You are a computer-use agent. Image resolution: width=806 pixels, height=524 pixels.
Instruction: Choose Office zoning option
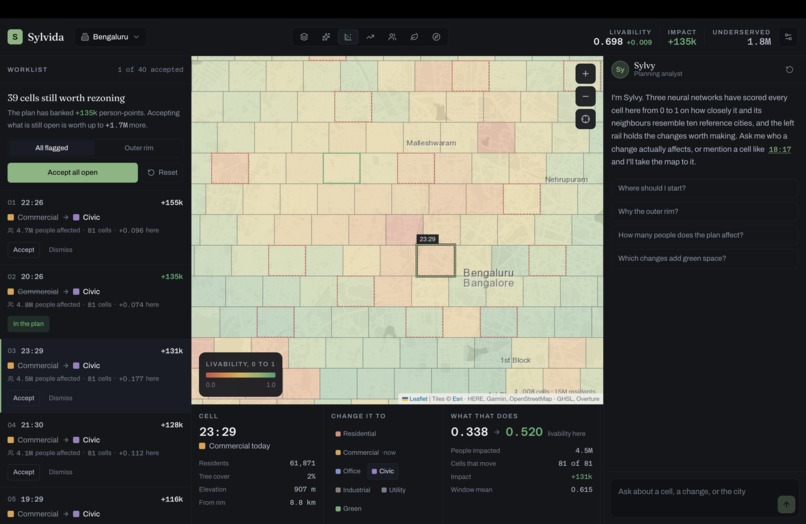[x=348, y=471]
